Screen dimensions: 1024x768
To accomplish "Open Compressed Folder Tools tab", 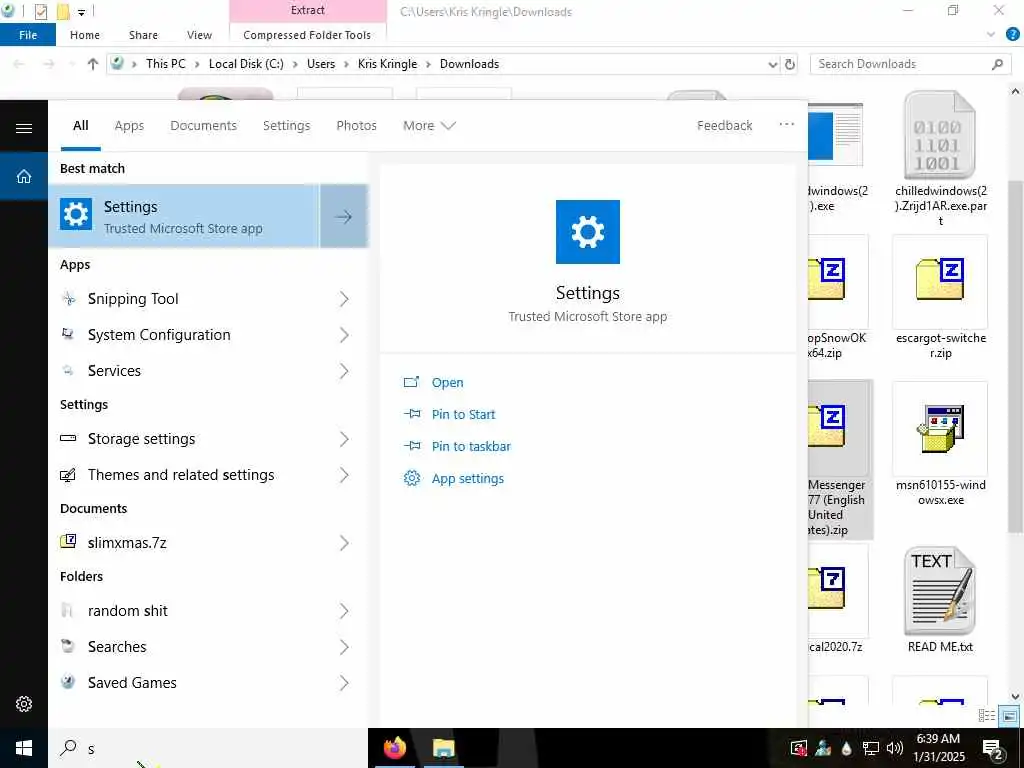I will pos(307,35).
